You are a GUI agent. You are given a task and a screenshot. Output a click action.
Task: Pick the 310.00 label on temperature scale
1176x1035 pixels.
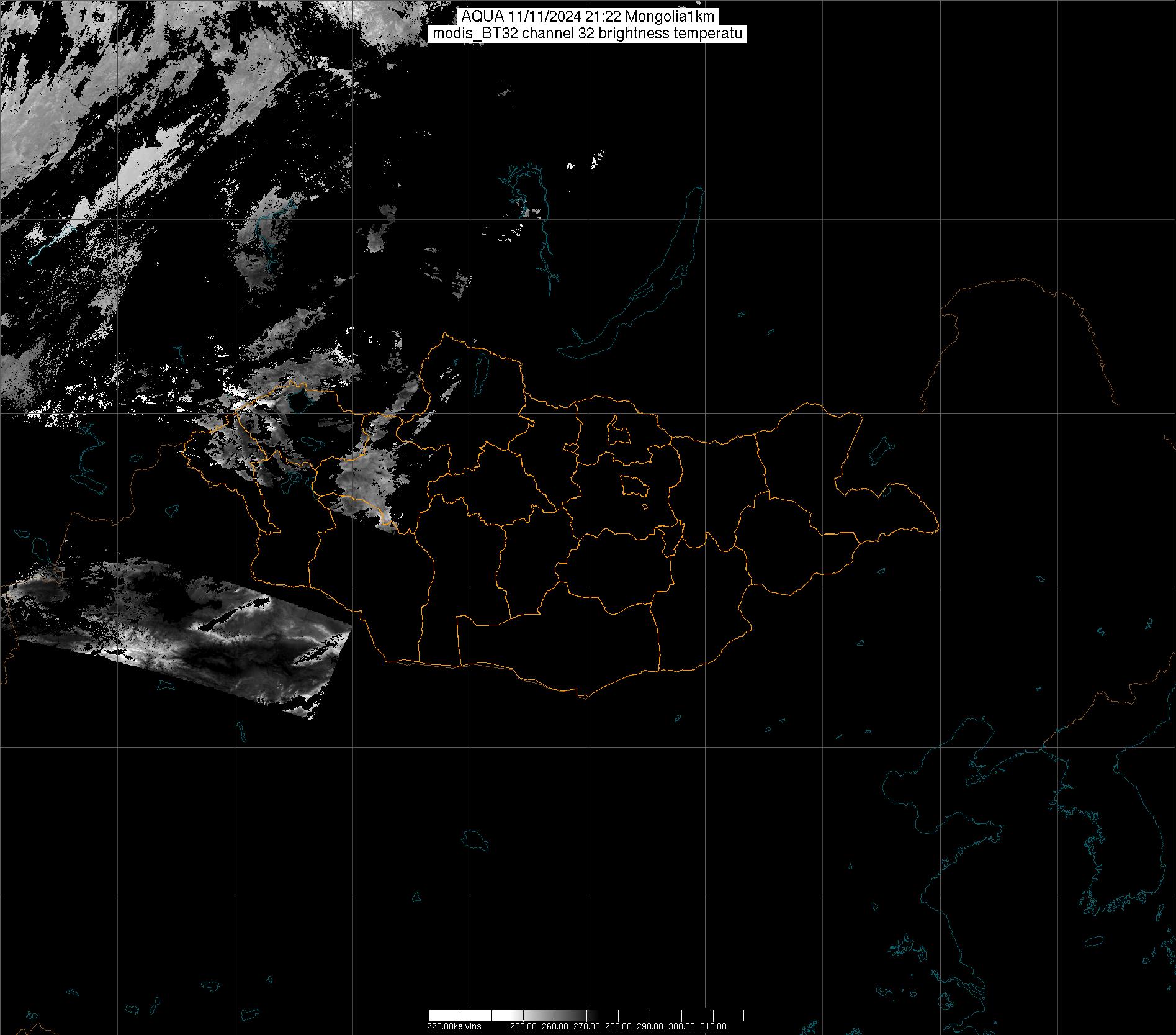713,1026
